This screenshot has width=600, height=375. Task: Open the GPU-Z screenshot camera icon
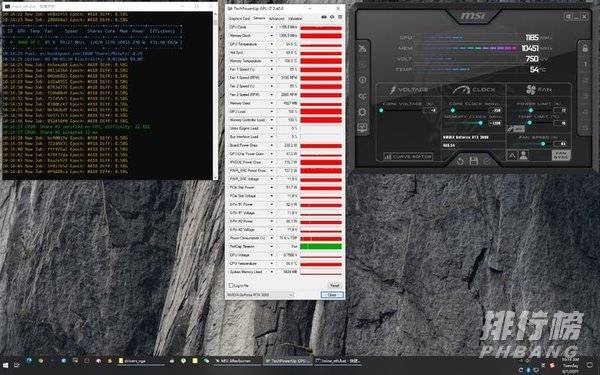[324, 17]
